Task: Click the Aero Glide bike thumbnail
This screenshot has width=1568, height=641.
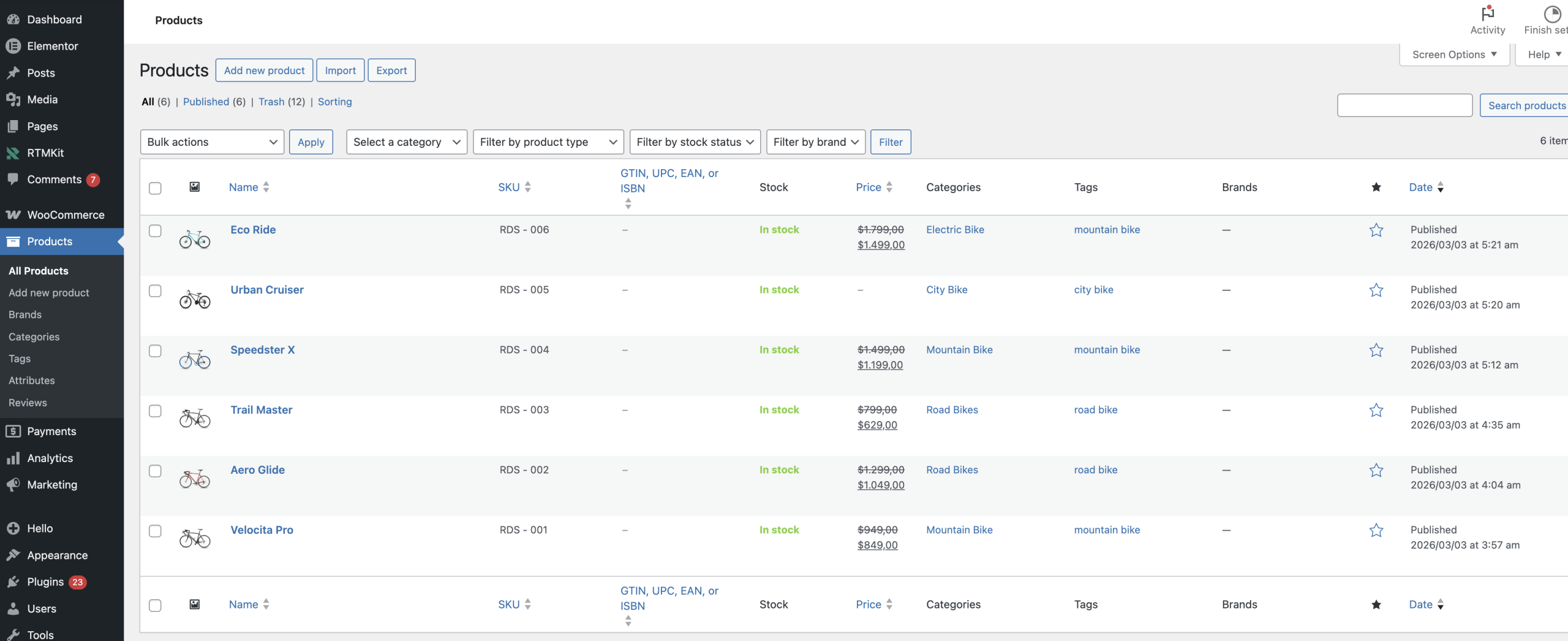Action: [x=194, y=479]
